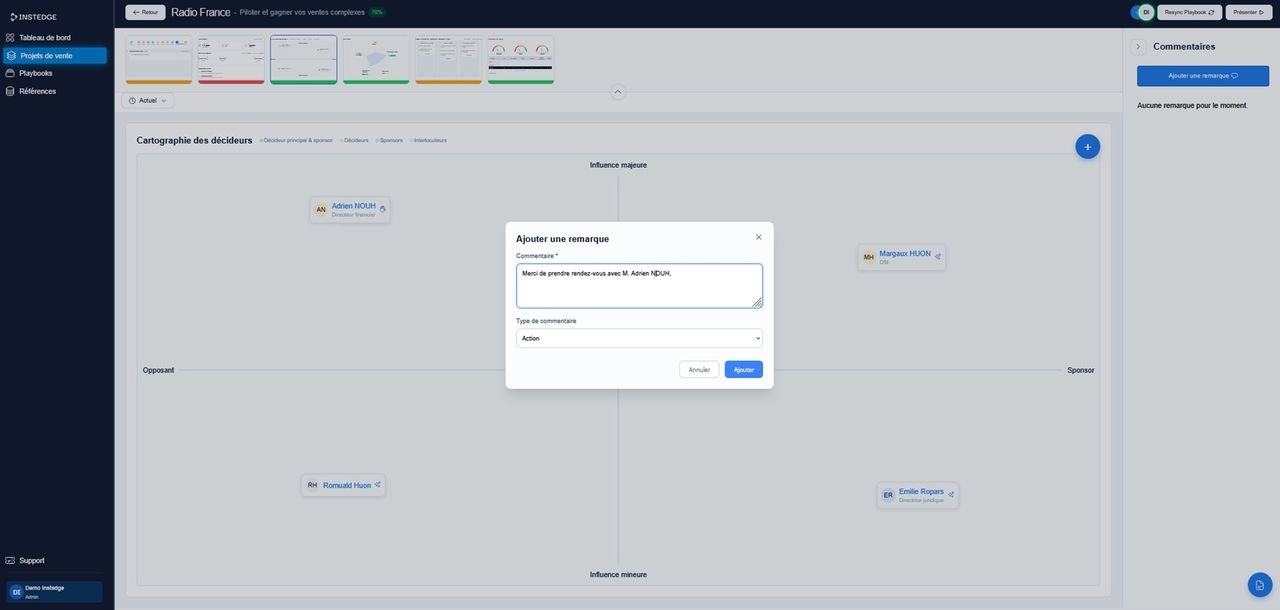Select the green Cartographie slide thumbnail
Viewport: 1280px width, 610px height.
(303, 59)
